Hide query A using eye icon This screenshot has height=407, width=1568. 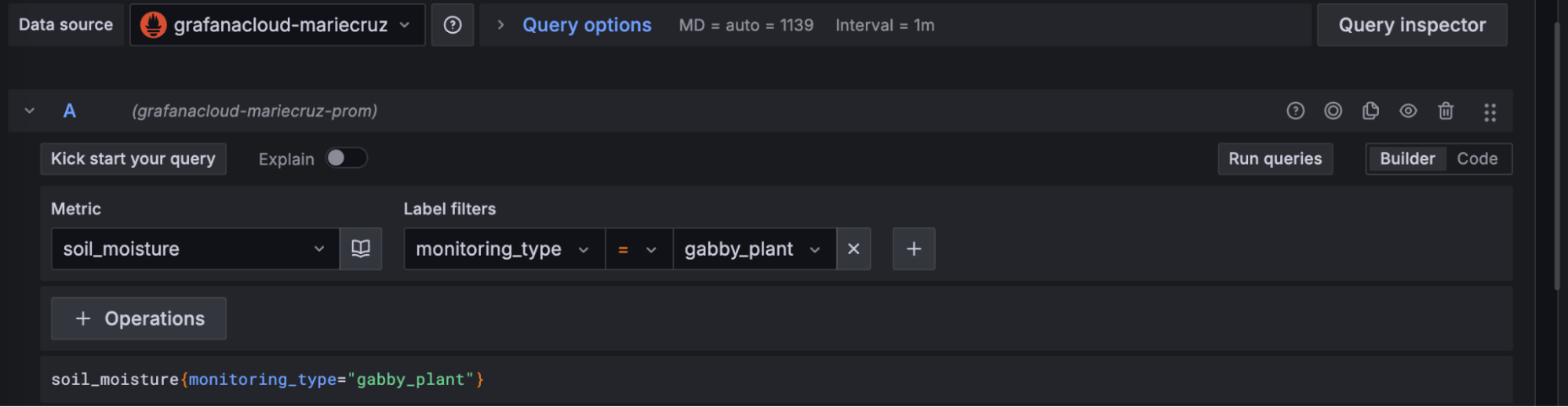point(1408,111)
